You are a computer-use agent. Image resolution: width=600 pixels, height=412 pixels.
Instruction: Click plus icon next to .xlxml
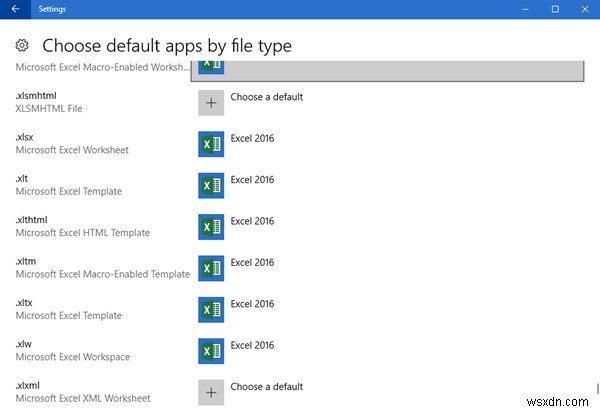[211, 392]
